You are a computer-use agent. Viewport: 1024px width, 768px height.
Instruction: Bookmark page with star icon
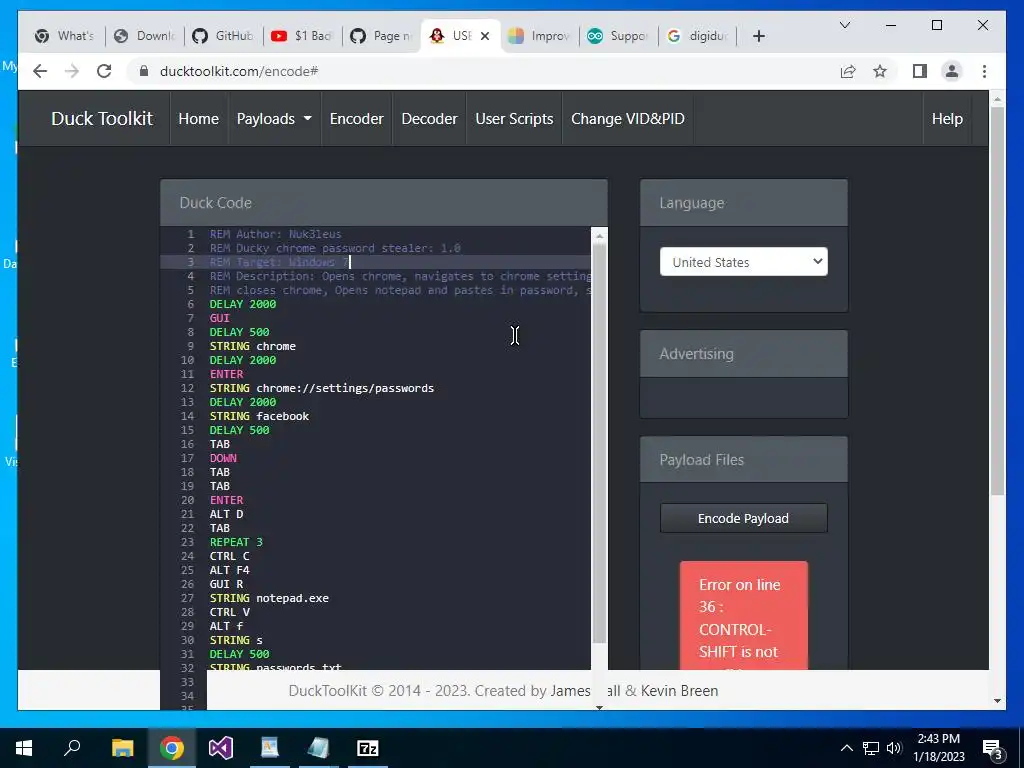click(880, 71)
